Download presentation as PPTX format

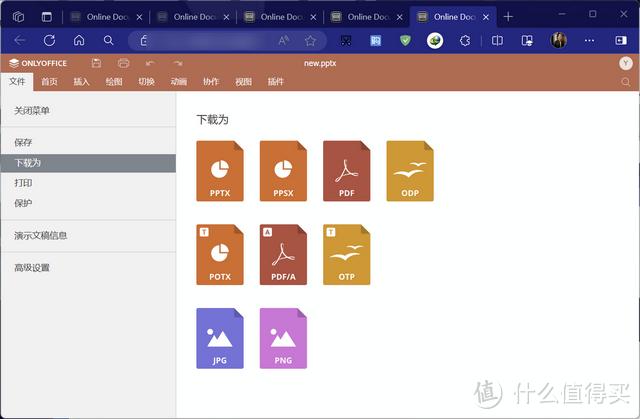220,171
